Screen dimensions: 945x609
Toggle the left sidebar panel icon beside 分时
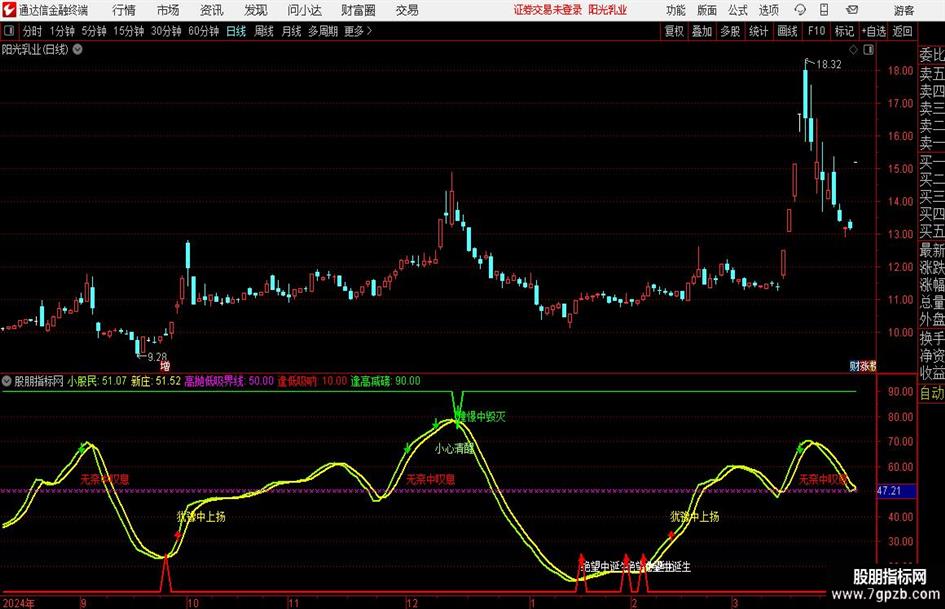8,31
